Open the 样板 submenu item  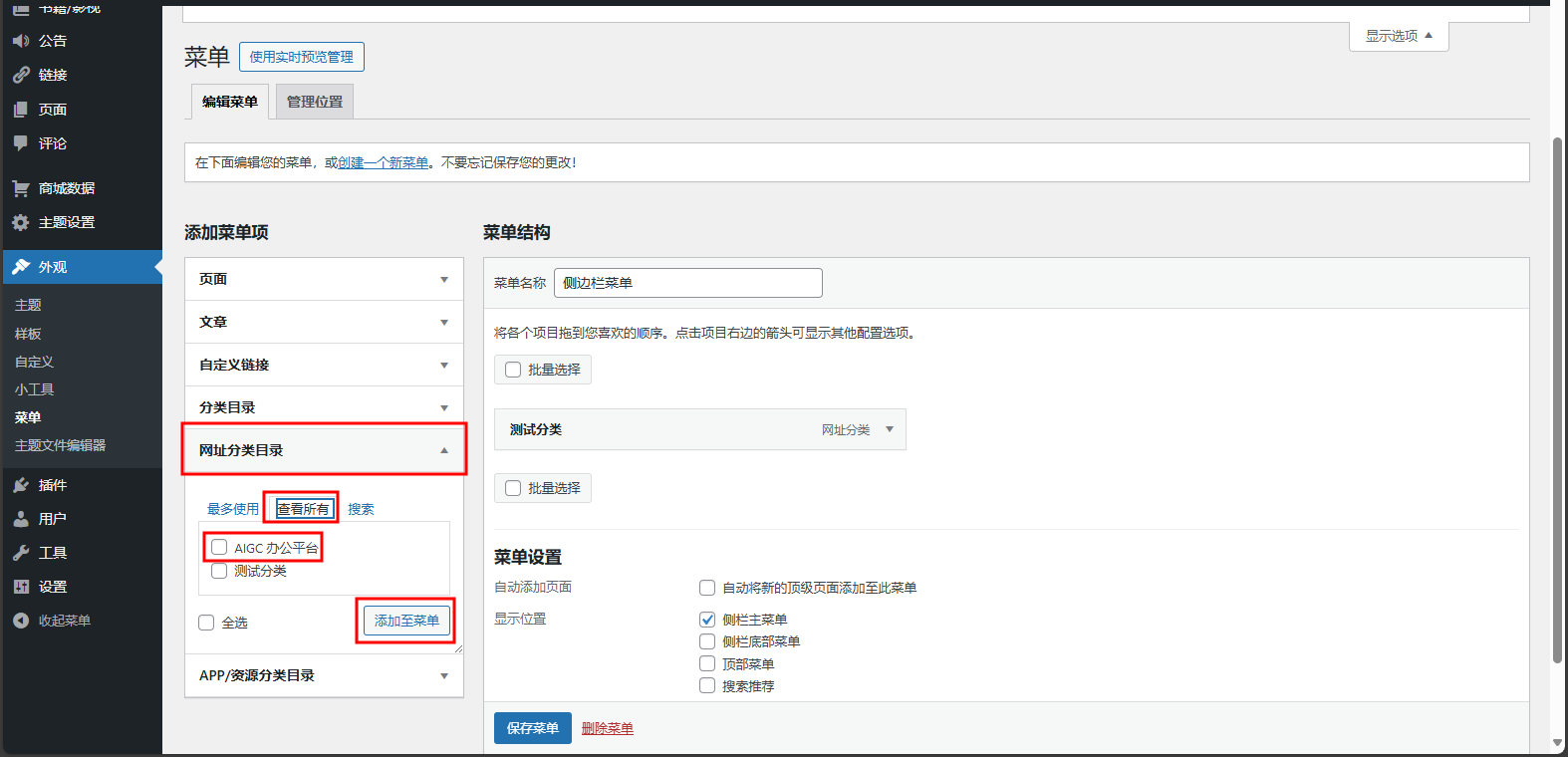coord(28,334)
